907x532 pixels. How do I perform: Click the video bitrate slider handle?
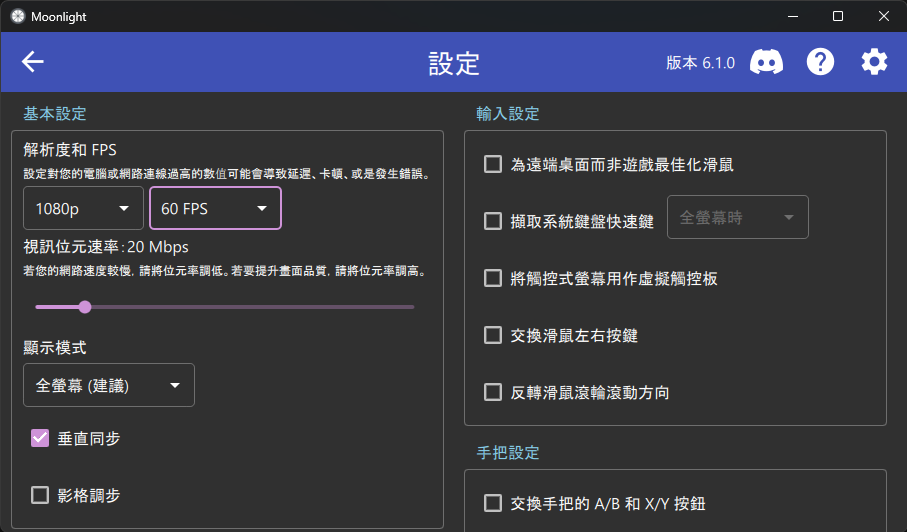[85, 307]
